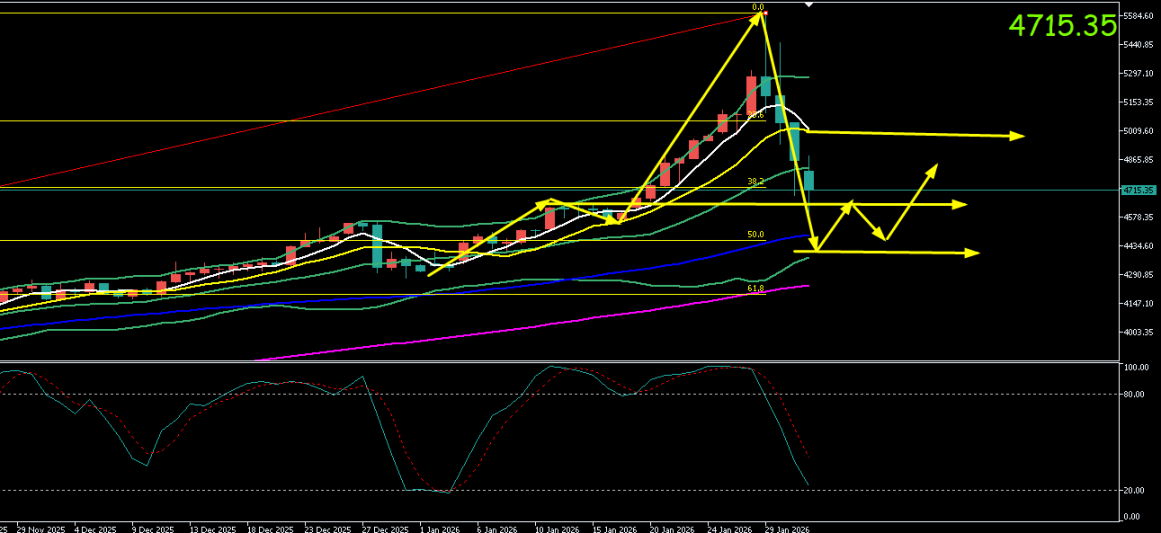Image resolution: width=1161 pixels, height=533 pixels.
Task: Click the 4003.35 price axis label
Action: (x=1139, y=332)
